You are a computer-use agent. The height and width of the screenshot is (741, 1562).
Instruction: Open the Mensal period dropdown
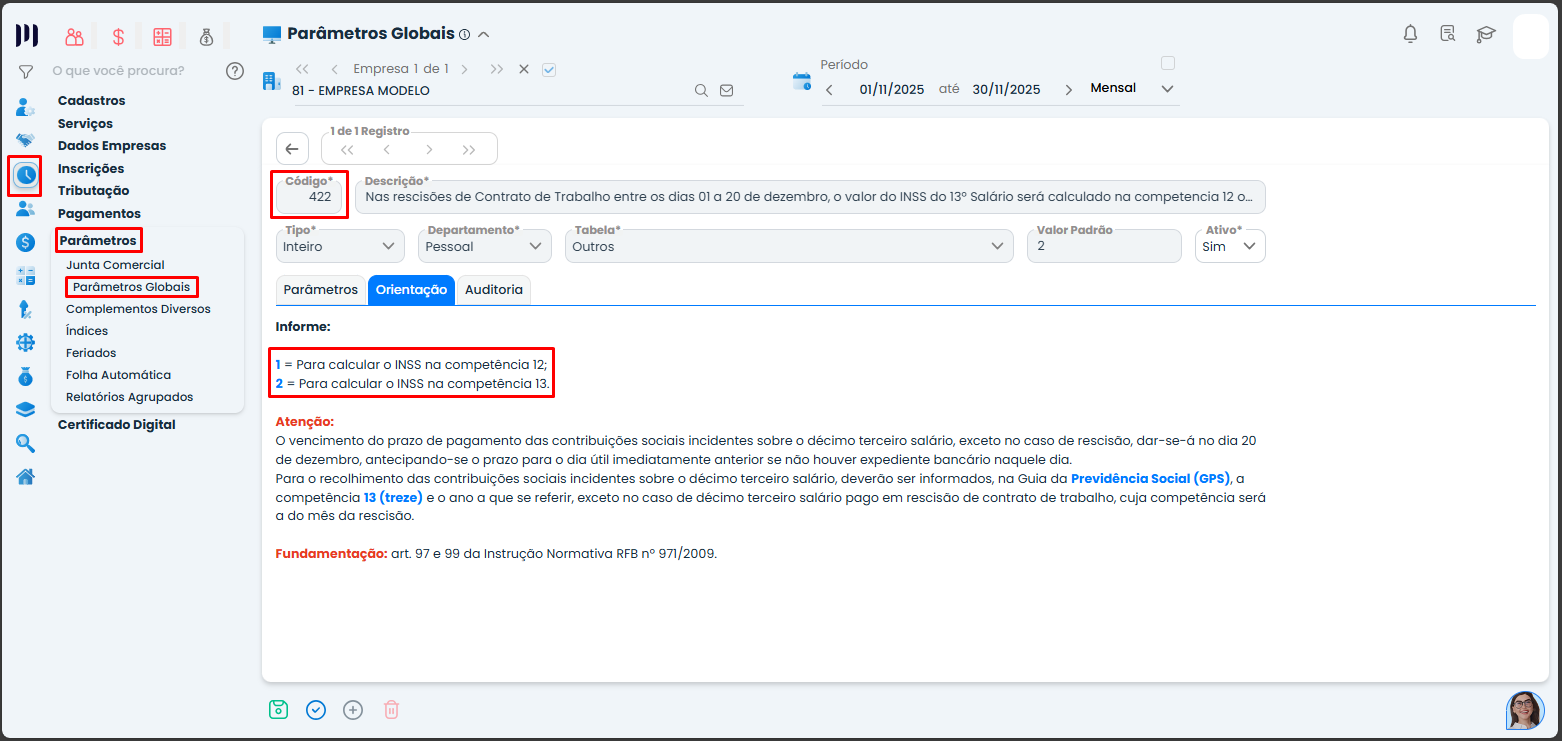1132,89
